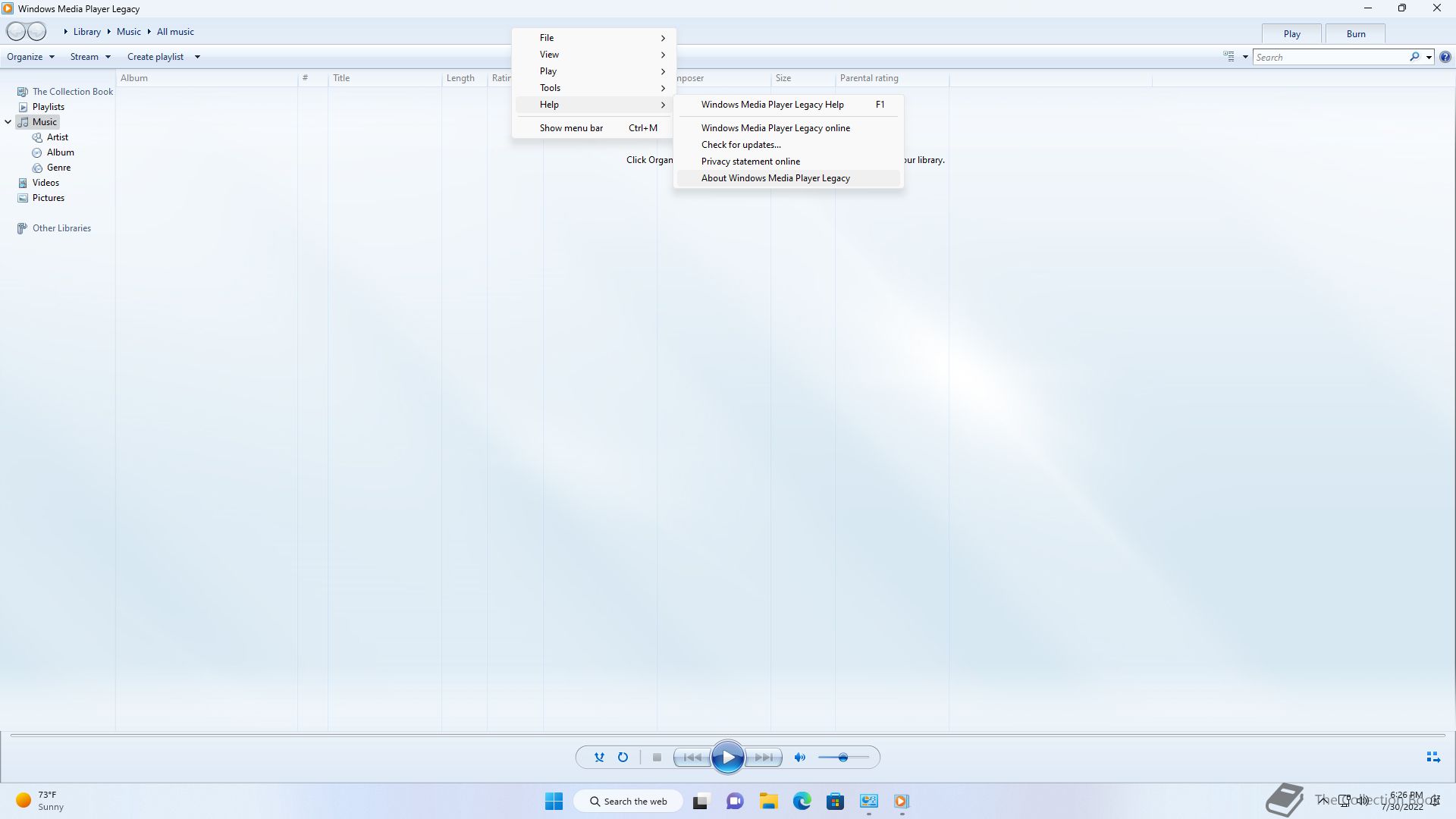Screen dimensions: 1456x819
Task: Open the Windows Start button
Action: click(554, 802)
